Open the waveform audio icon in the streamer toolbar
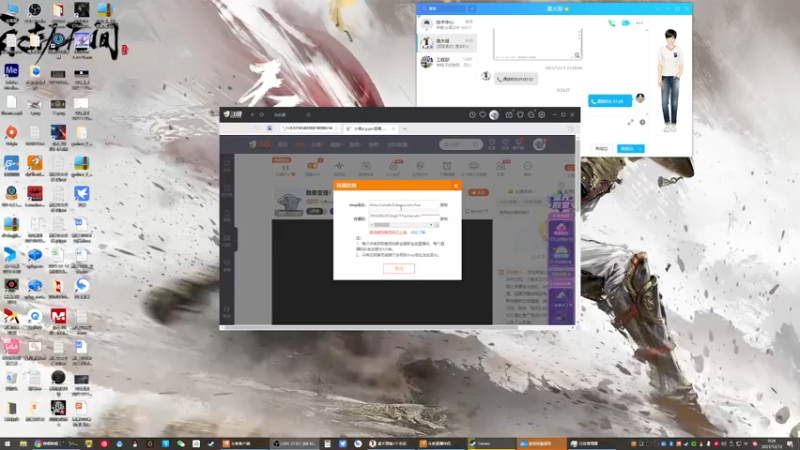This screenshot has height=450, width=800. pos(339,167)
